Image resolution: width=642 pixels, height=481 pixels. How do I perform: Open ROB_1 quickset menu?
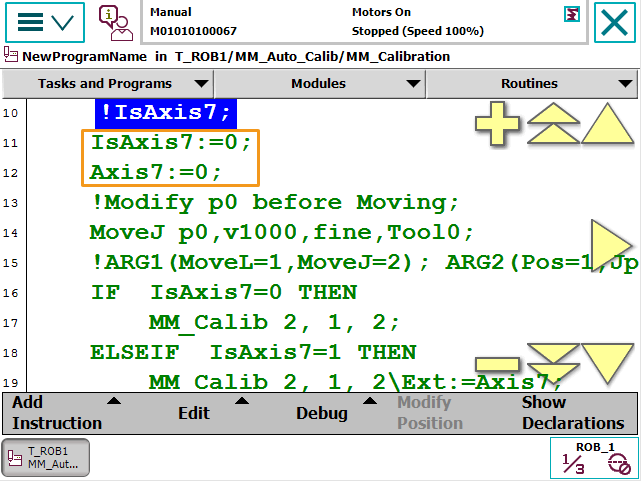(x=595, y=458)
